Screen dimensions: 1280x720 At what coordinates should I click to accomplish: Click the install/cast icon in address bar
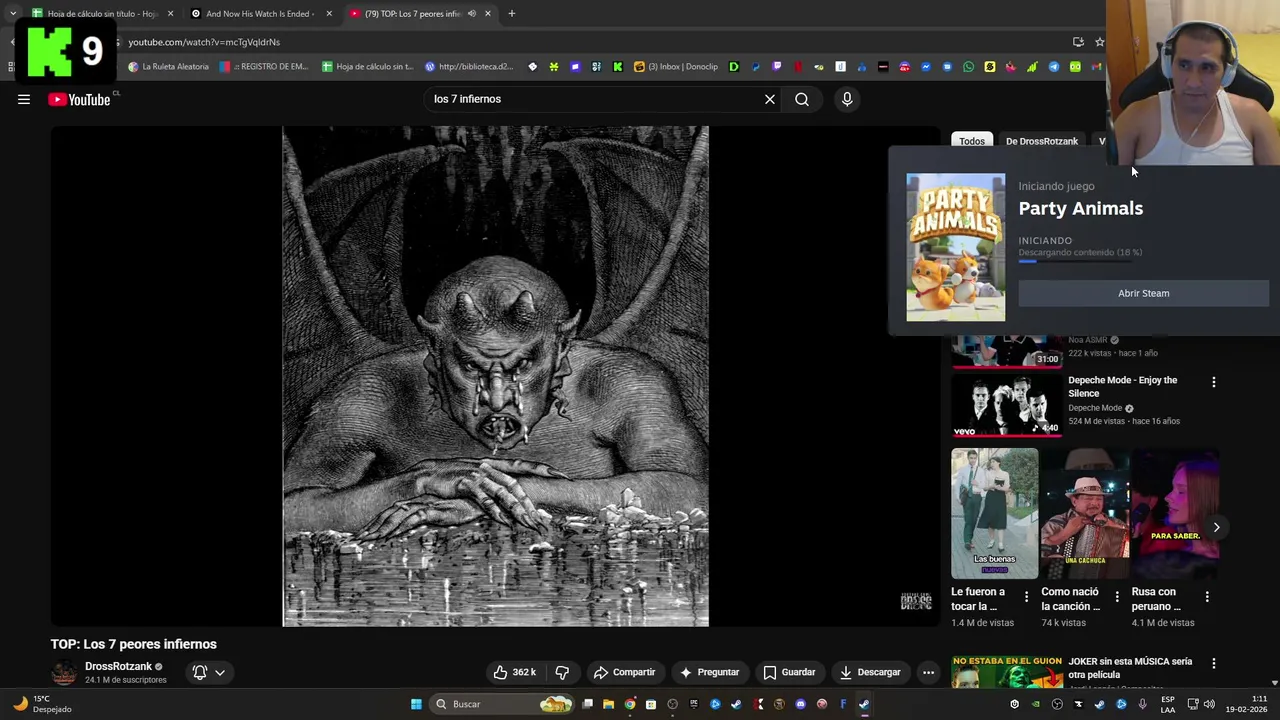click(x=1078, y=42)
